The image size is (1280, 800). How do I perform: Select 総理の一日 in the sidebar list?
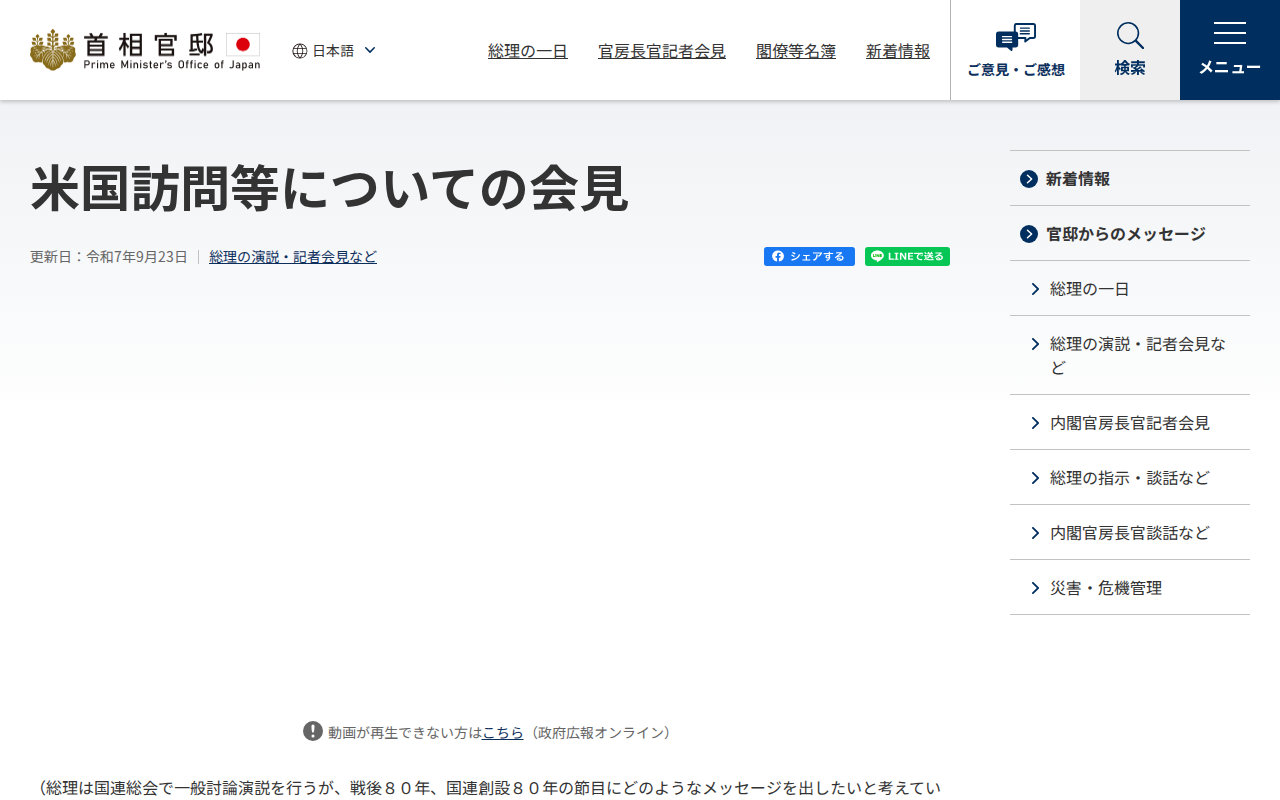point(1090,289)
